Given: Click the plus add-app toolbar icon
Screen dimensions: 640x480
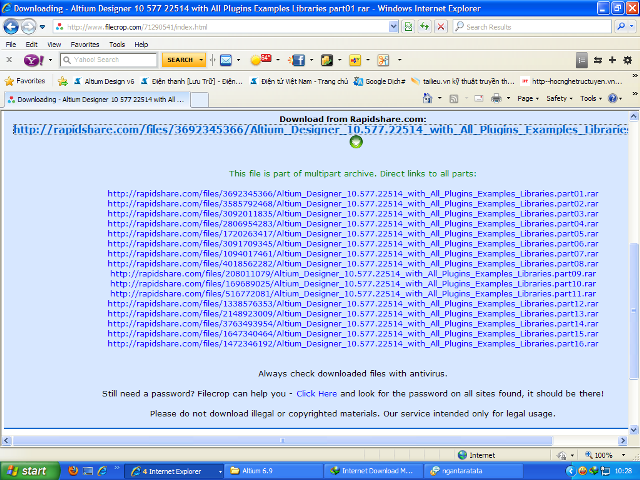Looking at the screenshot, I should (x=612, y=60).
